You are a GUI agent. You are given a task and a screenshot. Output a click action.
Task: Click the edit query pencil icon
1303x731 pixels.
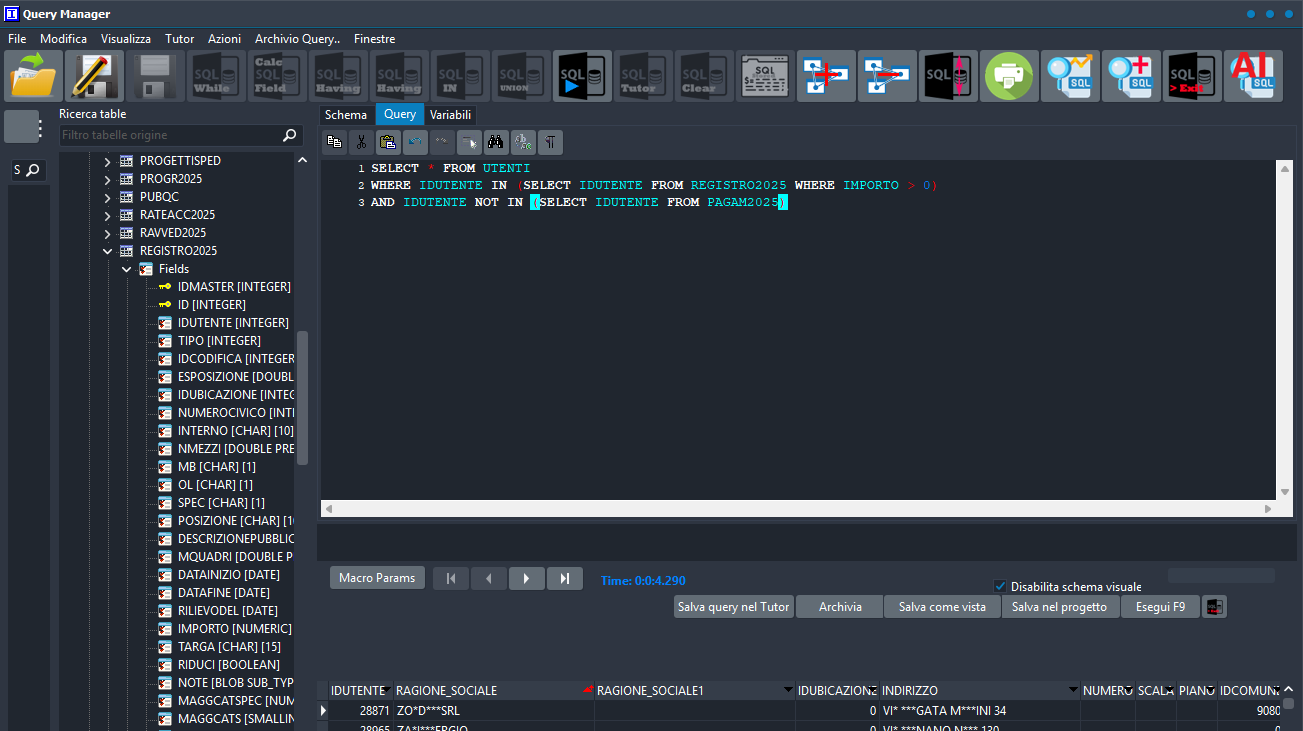[x=94, y=76]
